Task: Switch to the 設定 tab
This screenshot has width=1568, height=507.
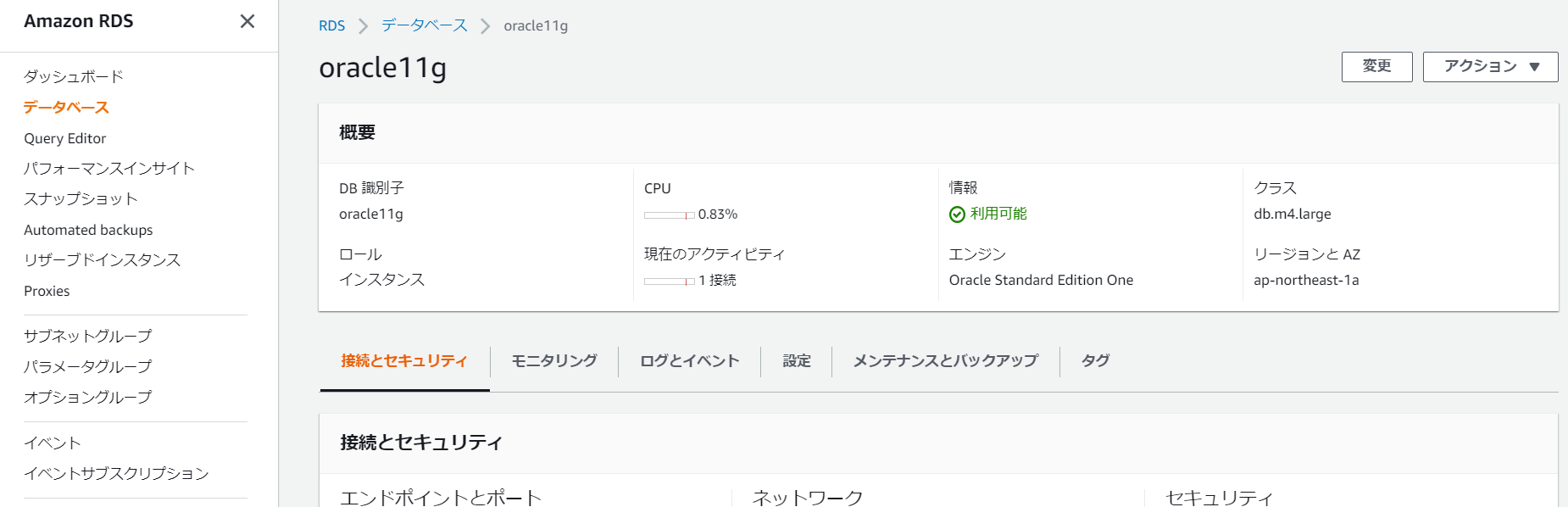Action: click(797, 361)
